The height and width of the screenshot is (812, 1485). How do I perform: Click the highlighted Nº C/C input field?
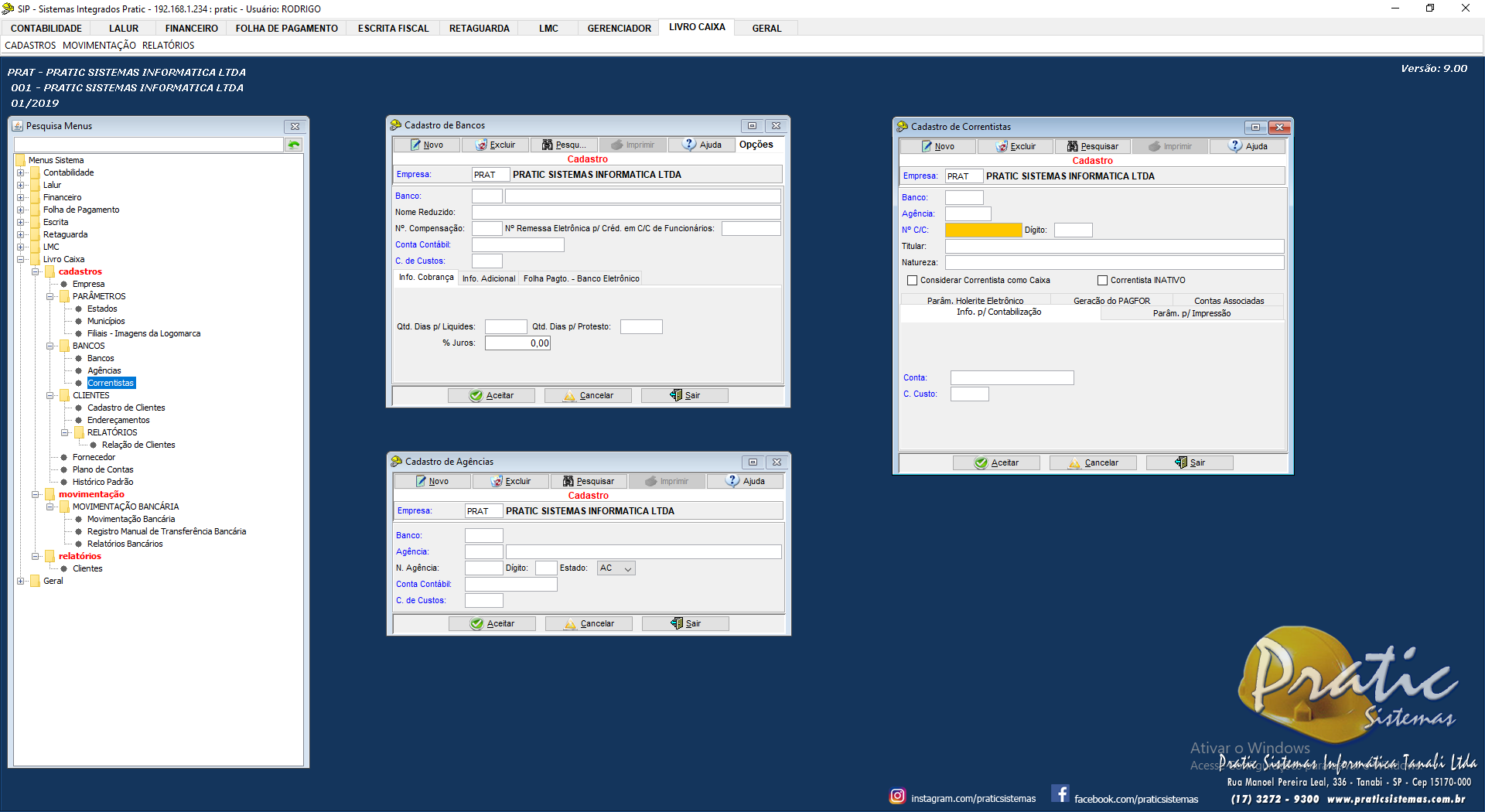pos(983,230)
